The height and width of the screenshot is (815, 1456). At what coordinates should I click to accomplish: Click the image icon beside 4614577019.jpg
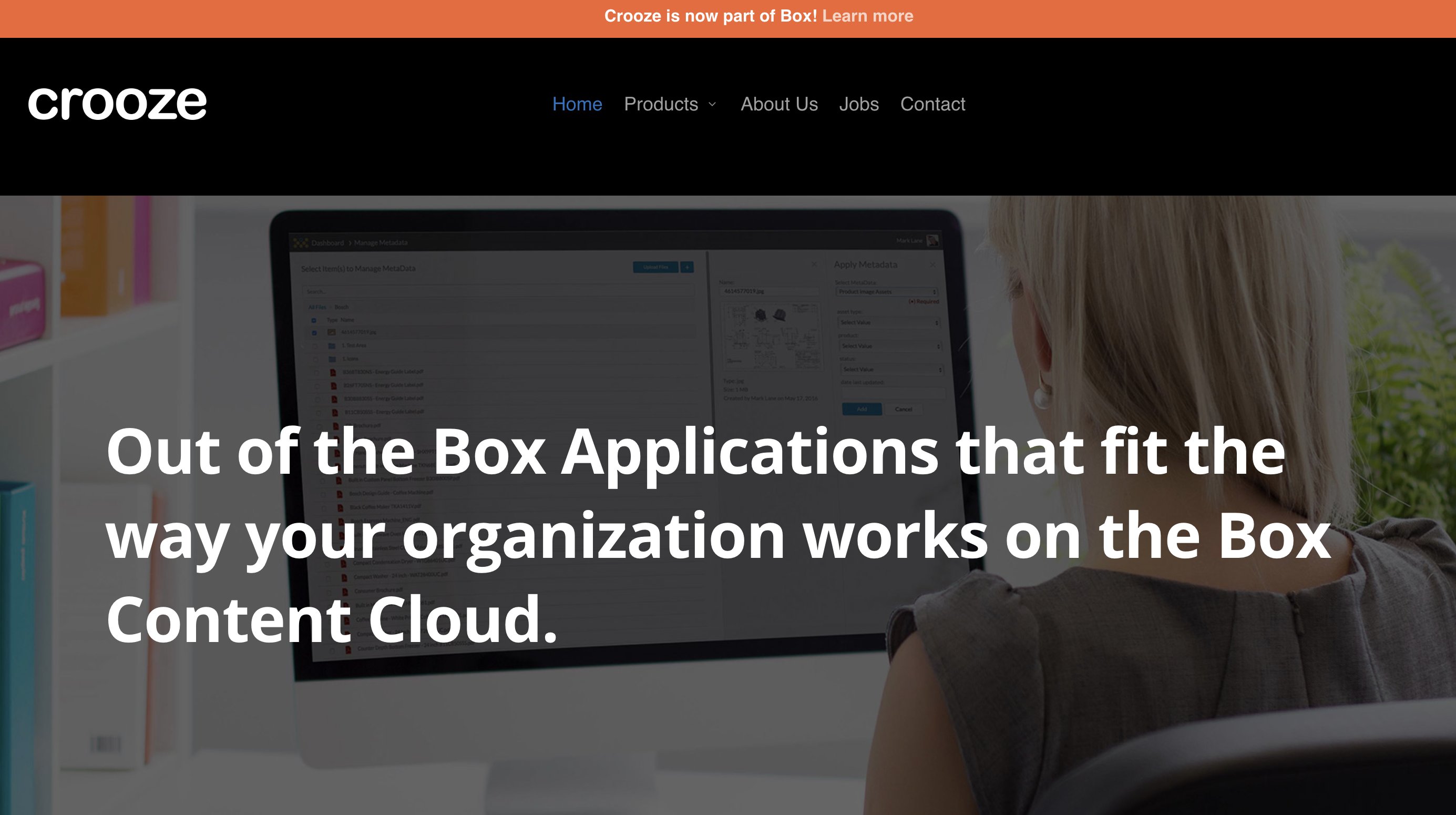(x=332, y=332)
